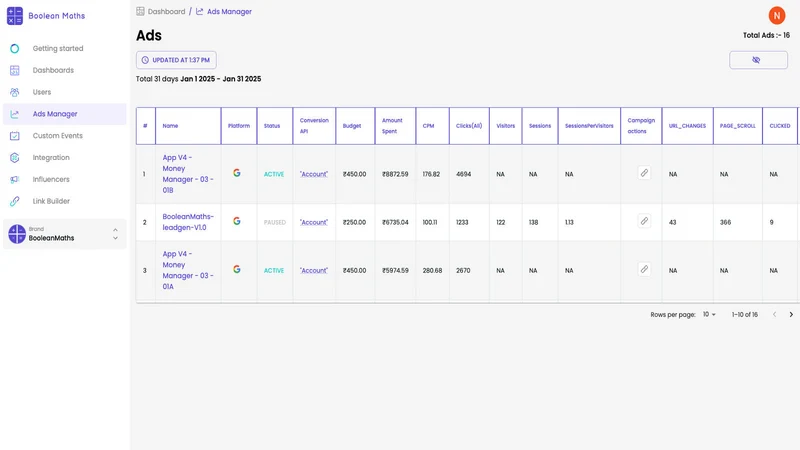The height and width of the screenshot is (450, 800).
Task: Click the Boolean Maths logo icon
Action: 15,16
